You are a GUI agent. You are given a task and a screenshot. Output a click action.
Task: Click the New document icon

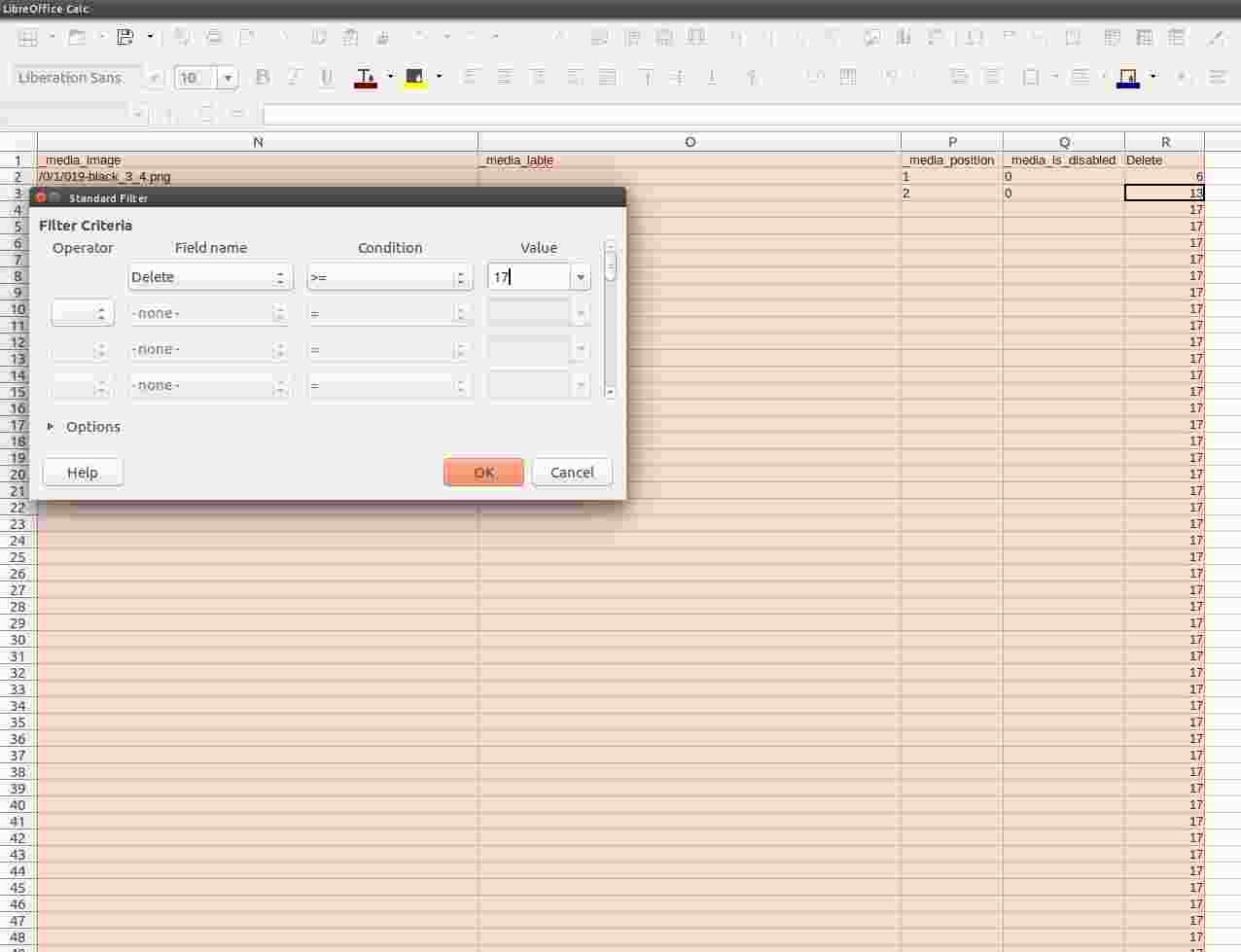28,37
